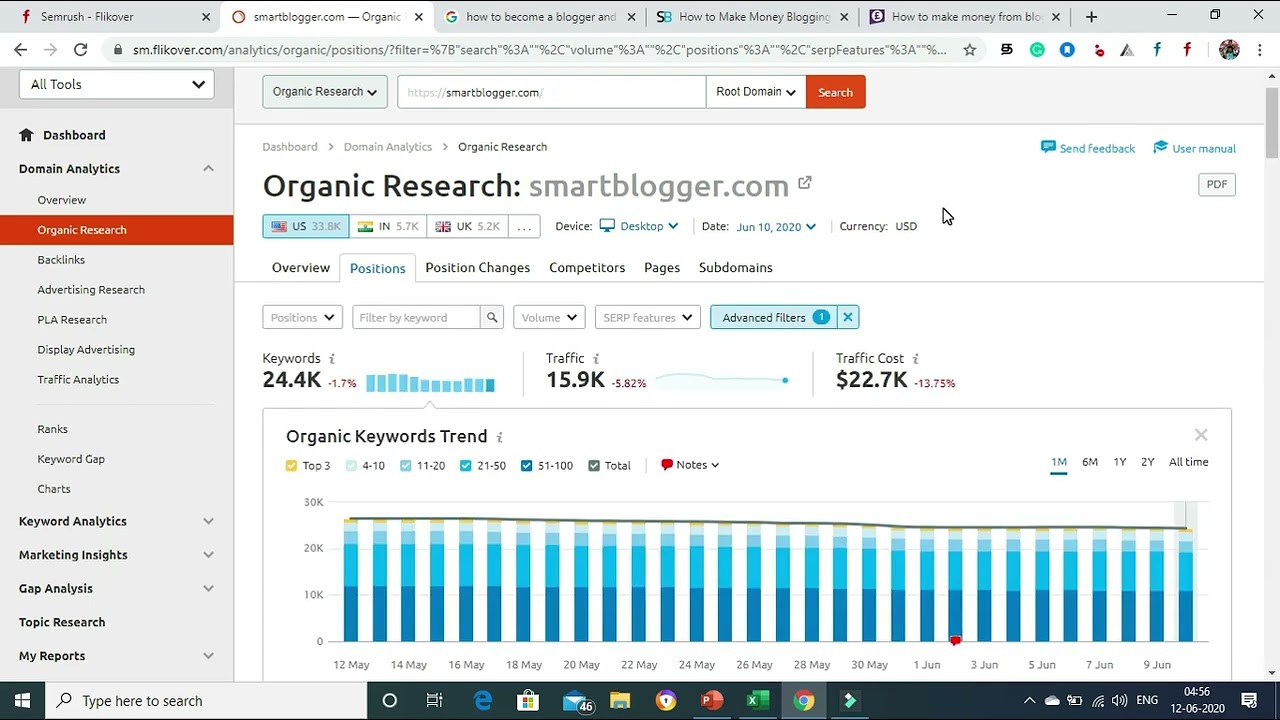Select IN database button
This screenshot has height=720, width=1280.
pyautogui.click(x=388, y=226)
